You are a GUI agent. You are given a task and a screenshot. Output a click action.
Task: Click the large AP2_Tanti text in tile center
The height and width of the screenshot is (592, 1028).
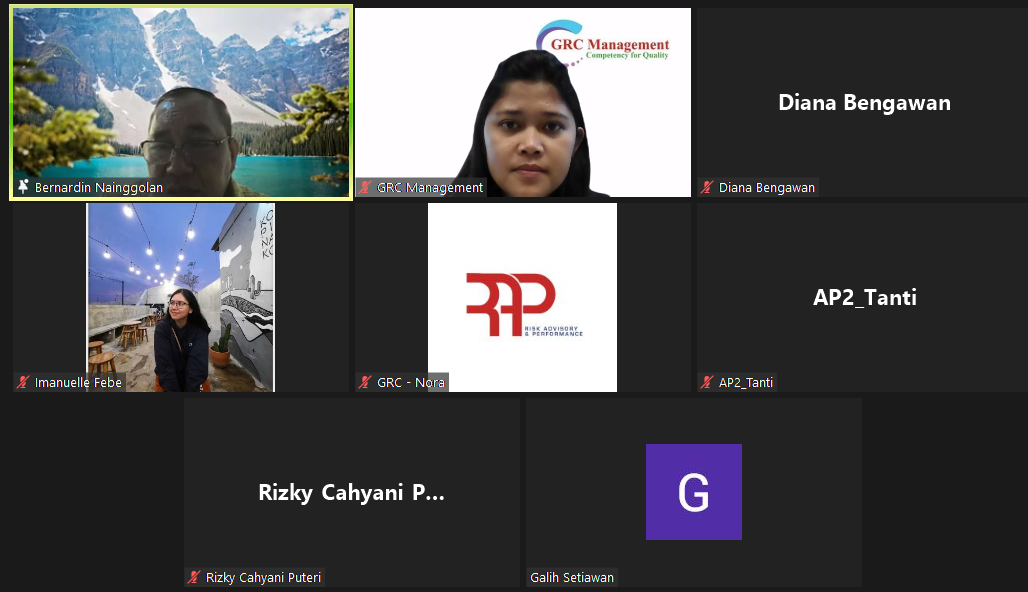pyautogui.click(x=864, y=297)
